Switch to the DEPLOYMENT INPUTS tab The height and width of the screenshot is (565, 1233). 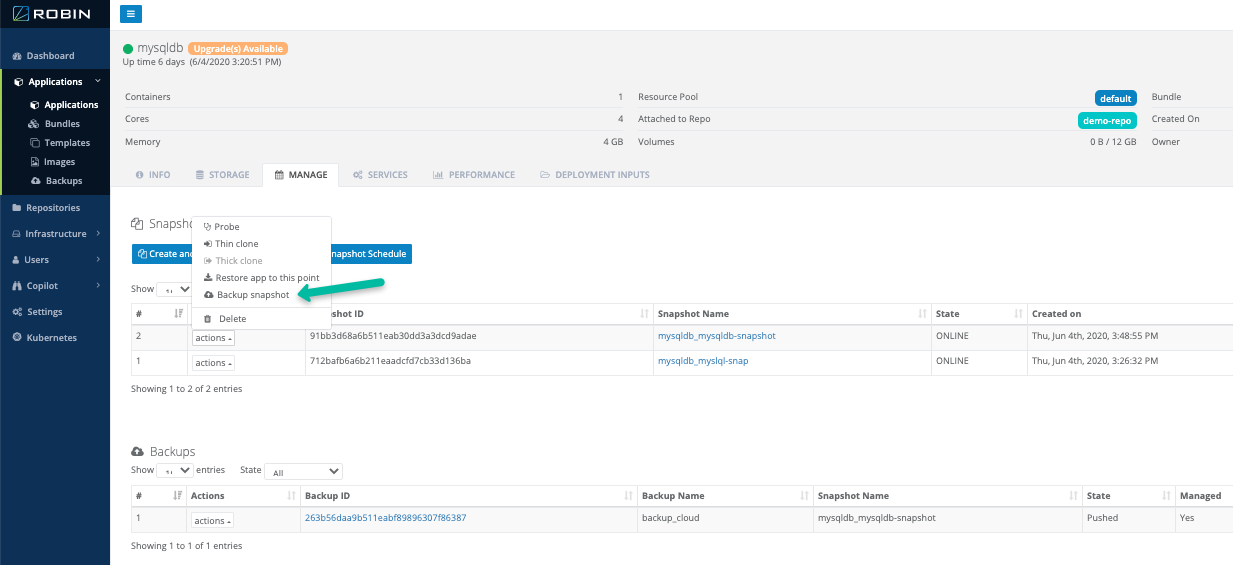595,175
